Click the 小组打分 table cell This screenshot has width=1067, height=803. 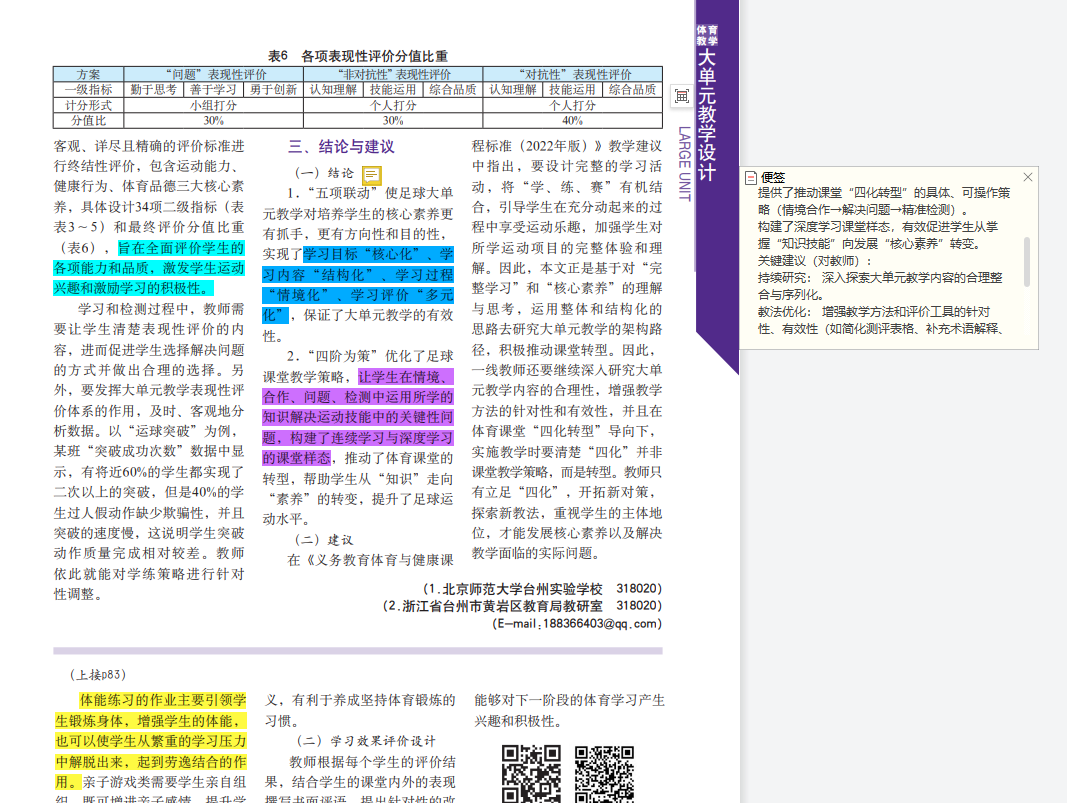tap(214, 105)
